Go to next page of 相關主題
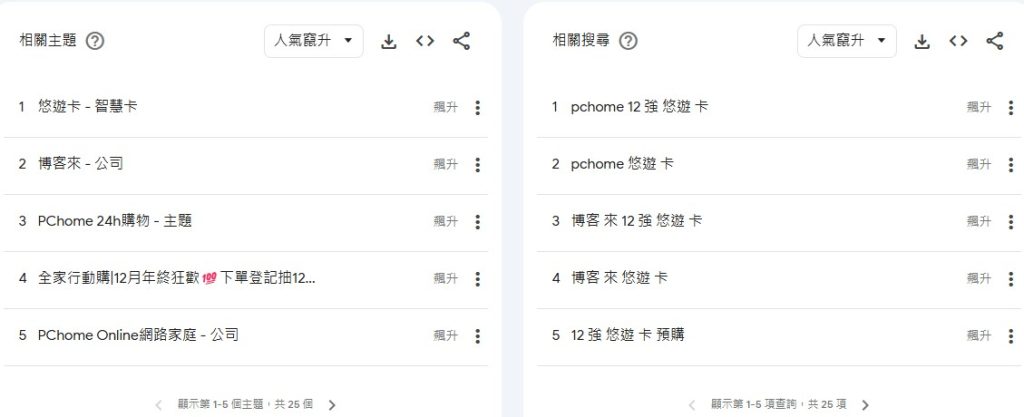The image size is (1024, 417). (333, 405)
